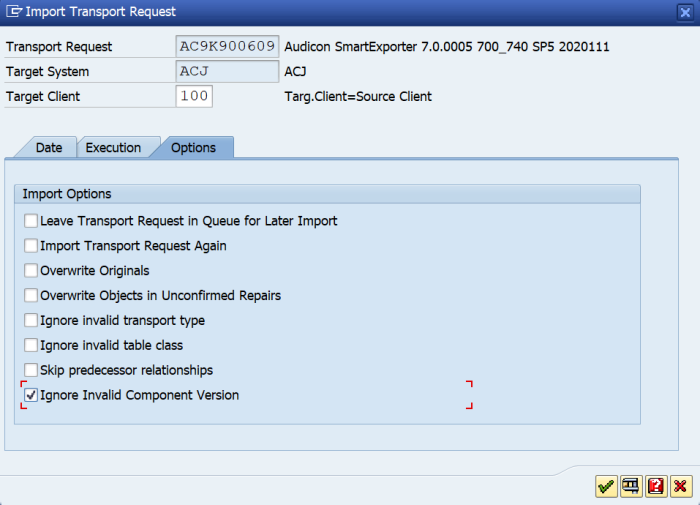Image resolution: width=700 pixels, height=505 pixels.
Task: Uncheck Ignore Invalid Component Version
Action: click(x=31, y=395)
